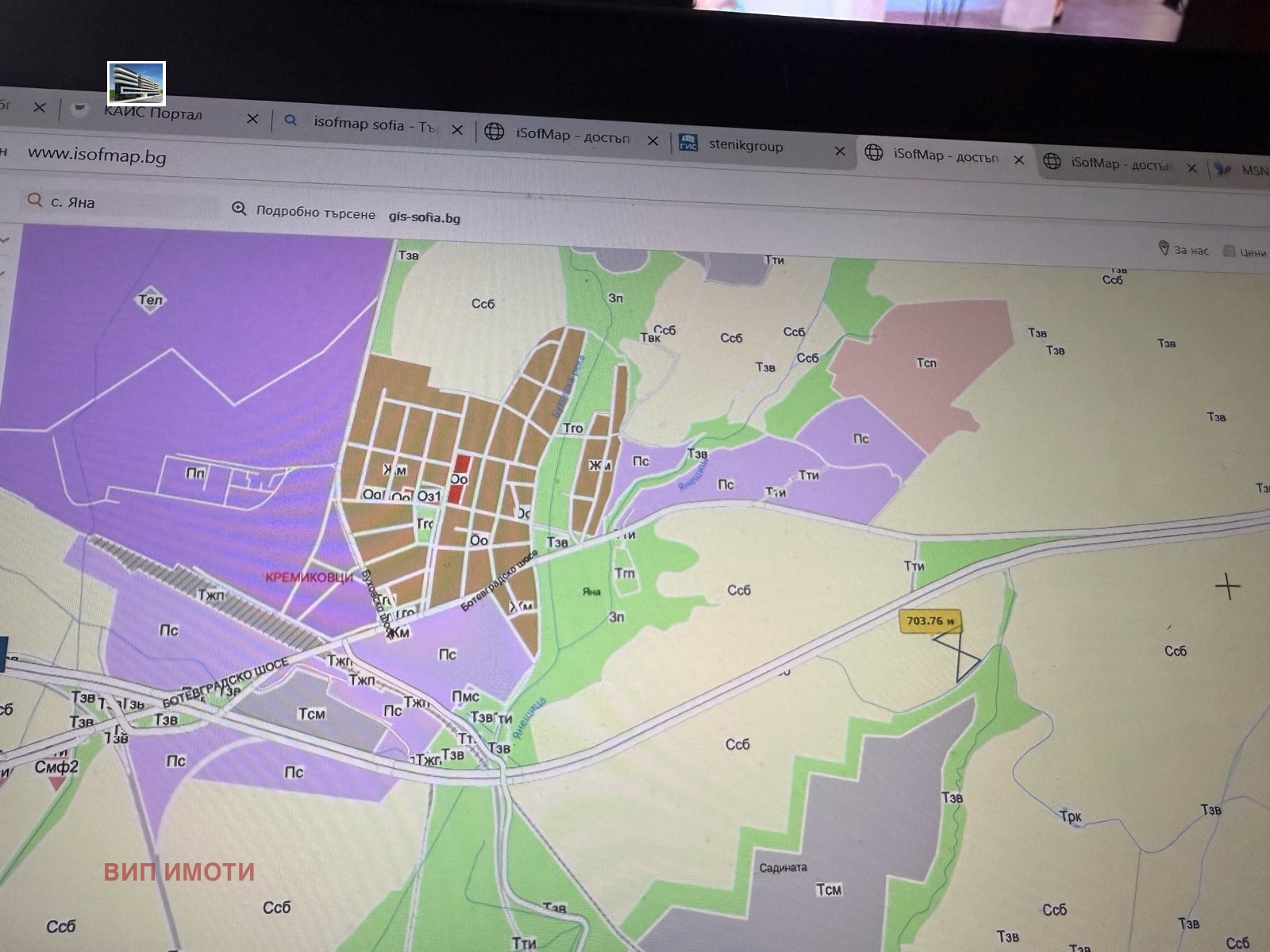Close the stenikgroup tab
The height and width of the screenshot is (952, 1270).
pos(840,151)
